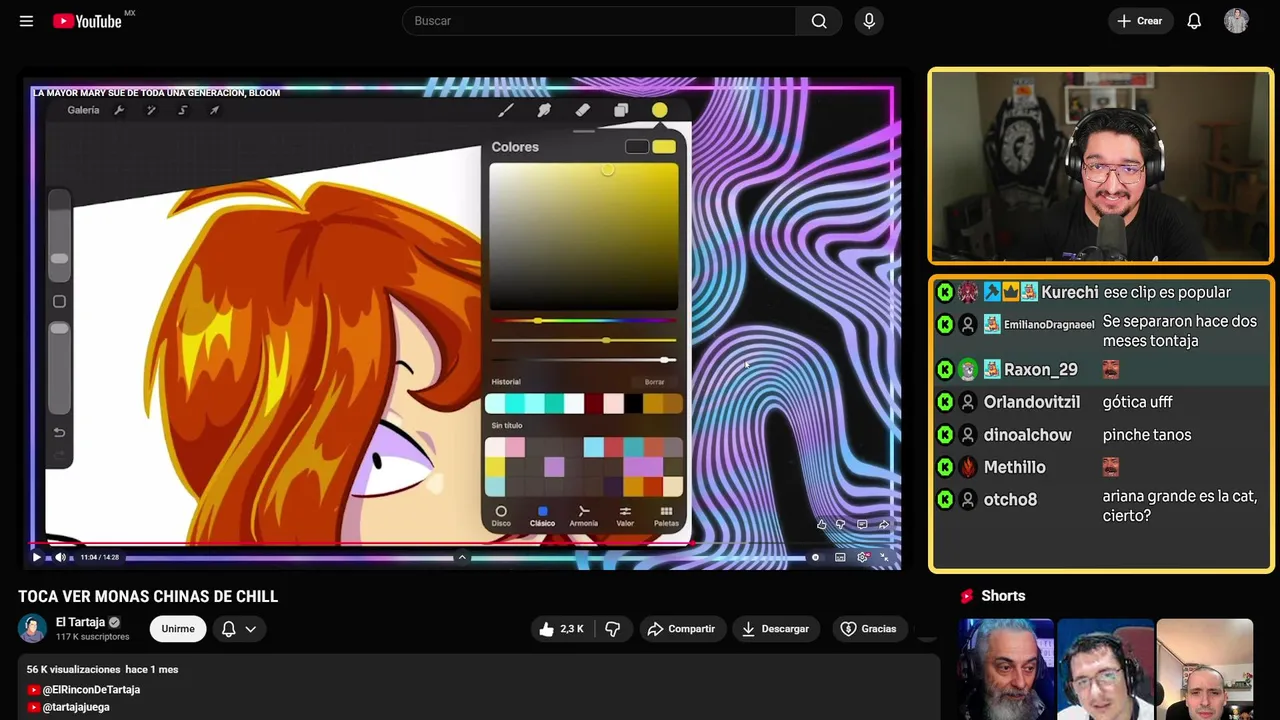Open the notifications bell in header

(x=1194, y=21)
